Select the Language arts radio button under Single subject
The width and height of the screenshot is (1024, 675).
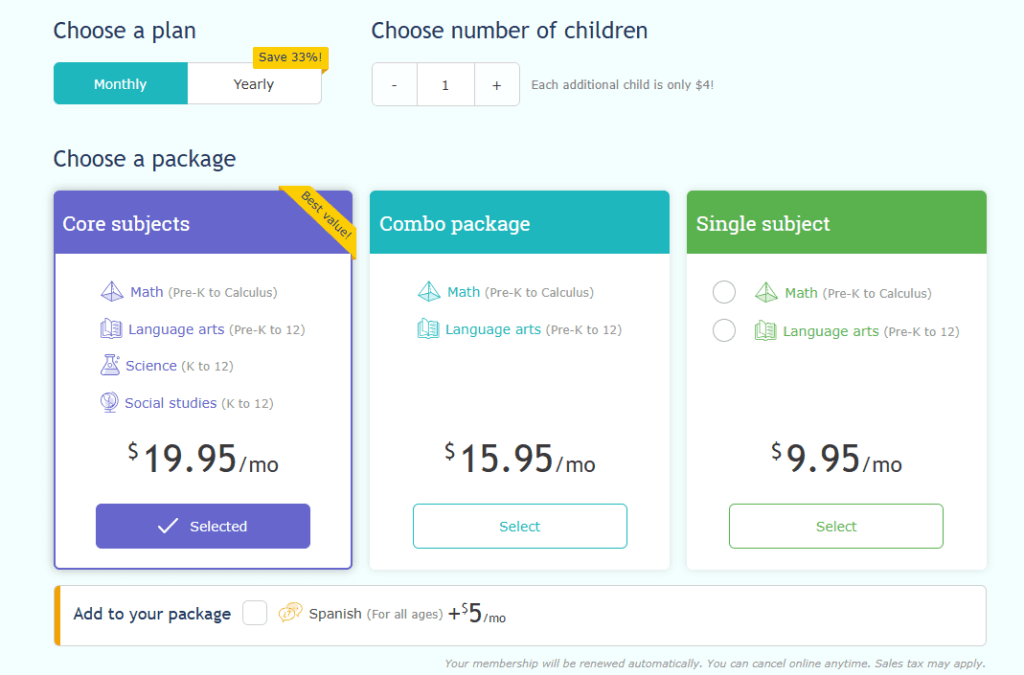point(724,330)
